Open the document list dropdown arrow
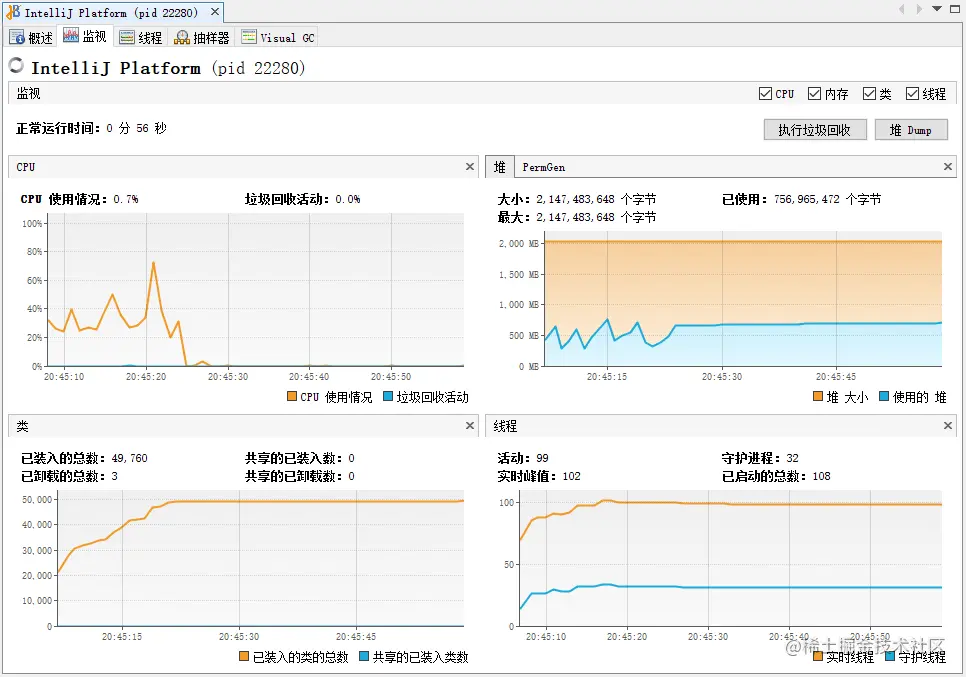 (x=937, y=9)
